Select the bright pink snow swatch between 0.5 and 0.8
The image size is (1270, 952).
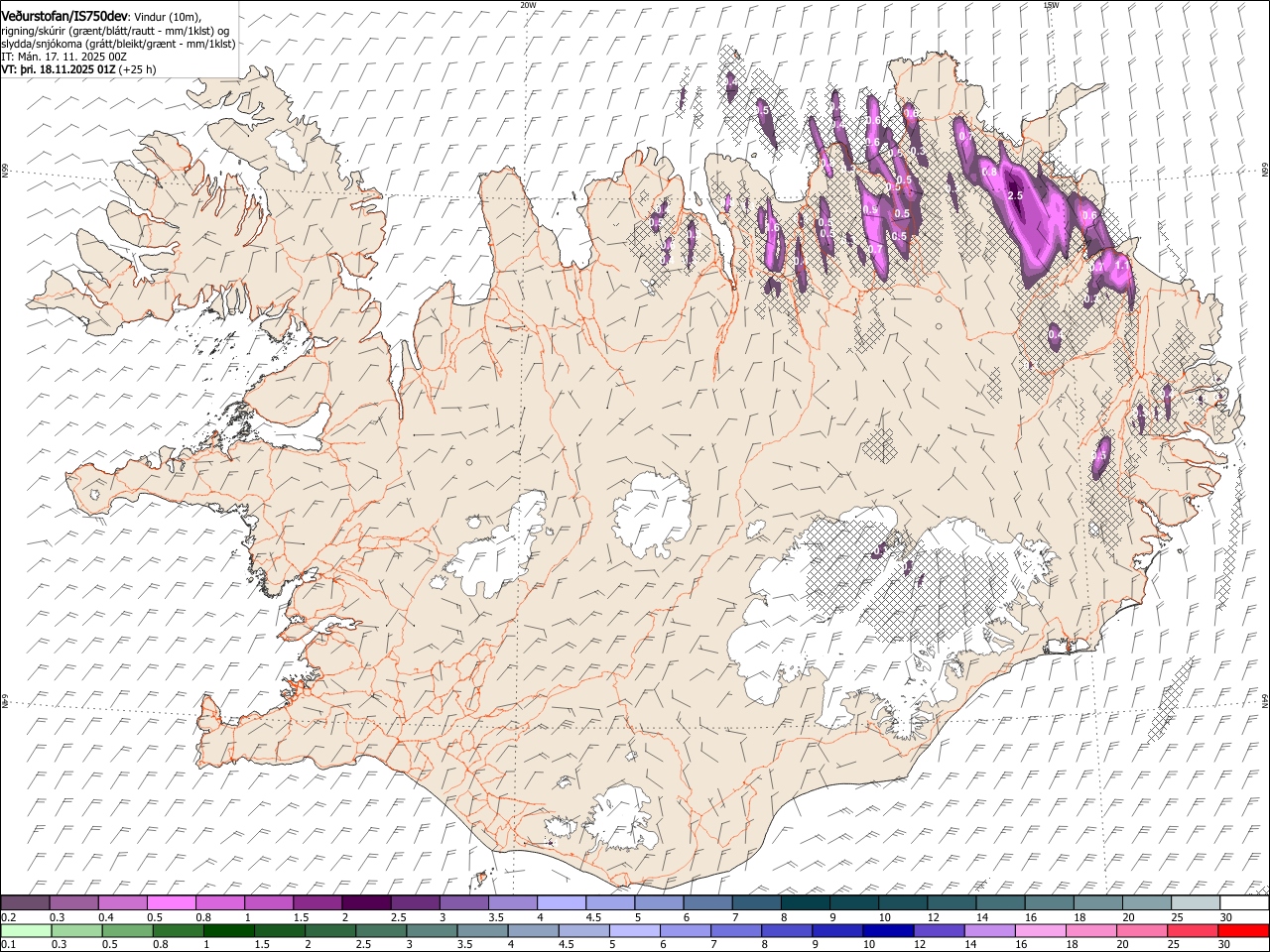coord(172,903)
